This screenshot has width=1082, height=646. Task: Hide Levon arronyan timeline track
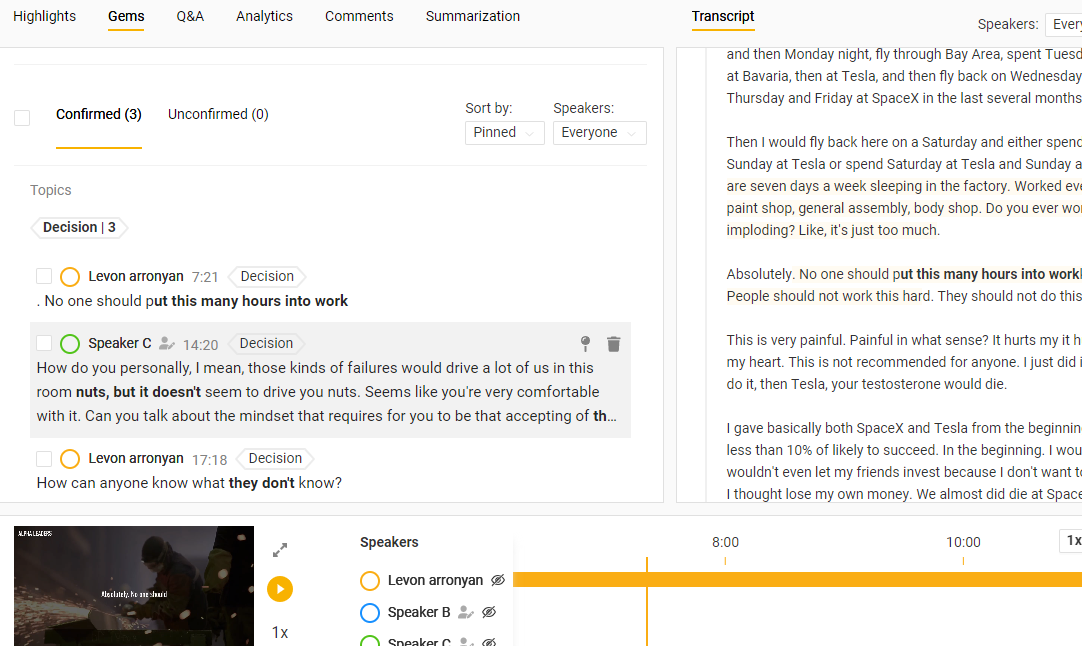coord(498,580)
